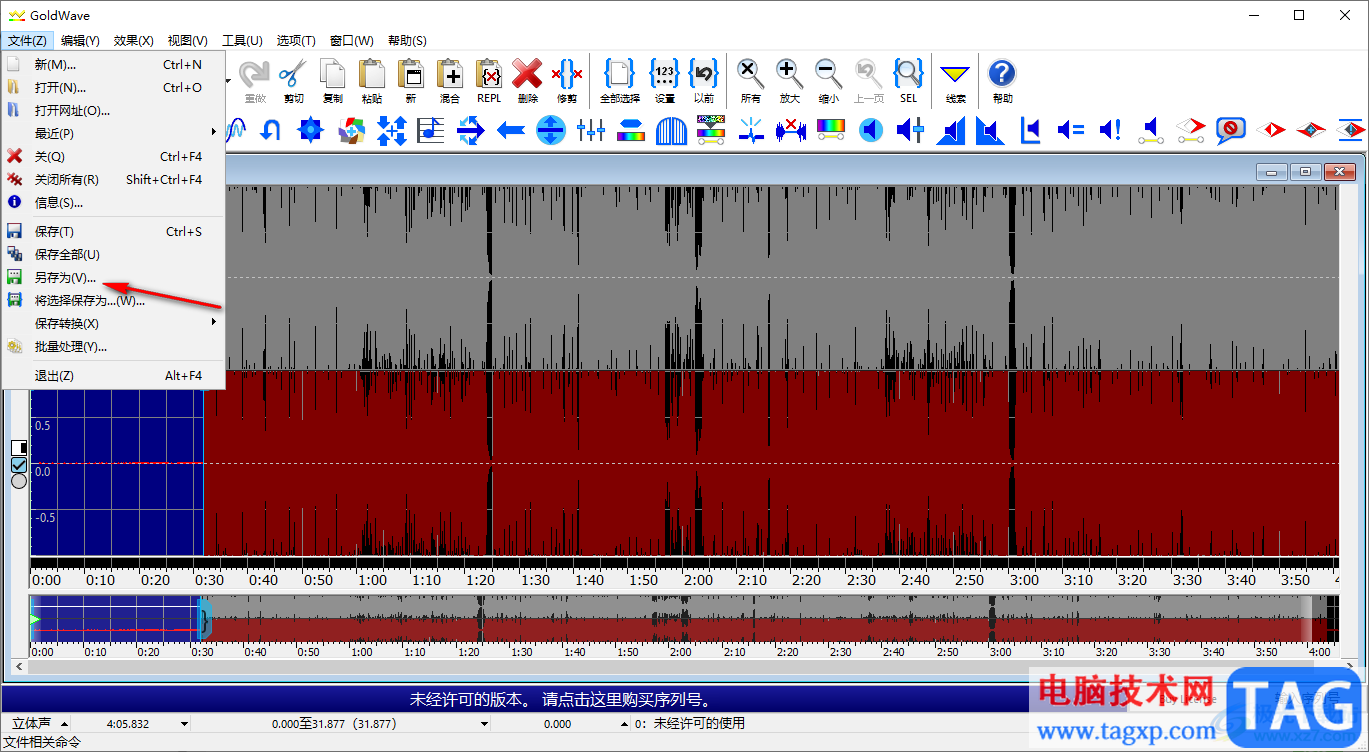Open the toolbar overflow dropdown arrow beside Redo
Viewport: 1369px width, 752px height.
coord(229,80)
